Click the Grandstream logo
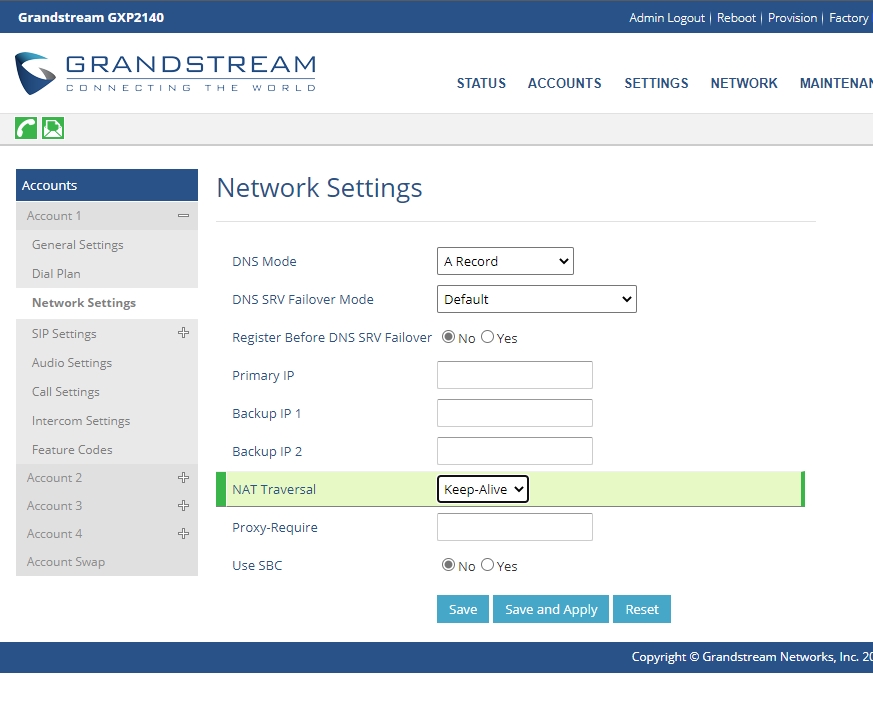The image size is (873, 704). point(166,74)
